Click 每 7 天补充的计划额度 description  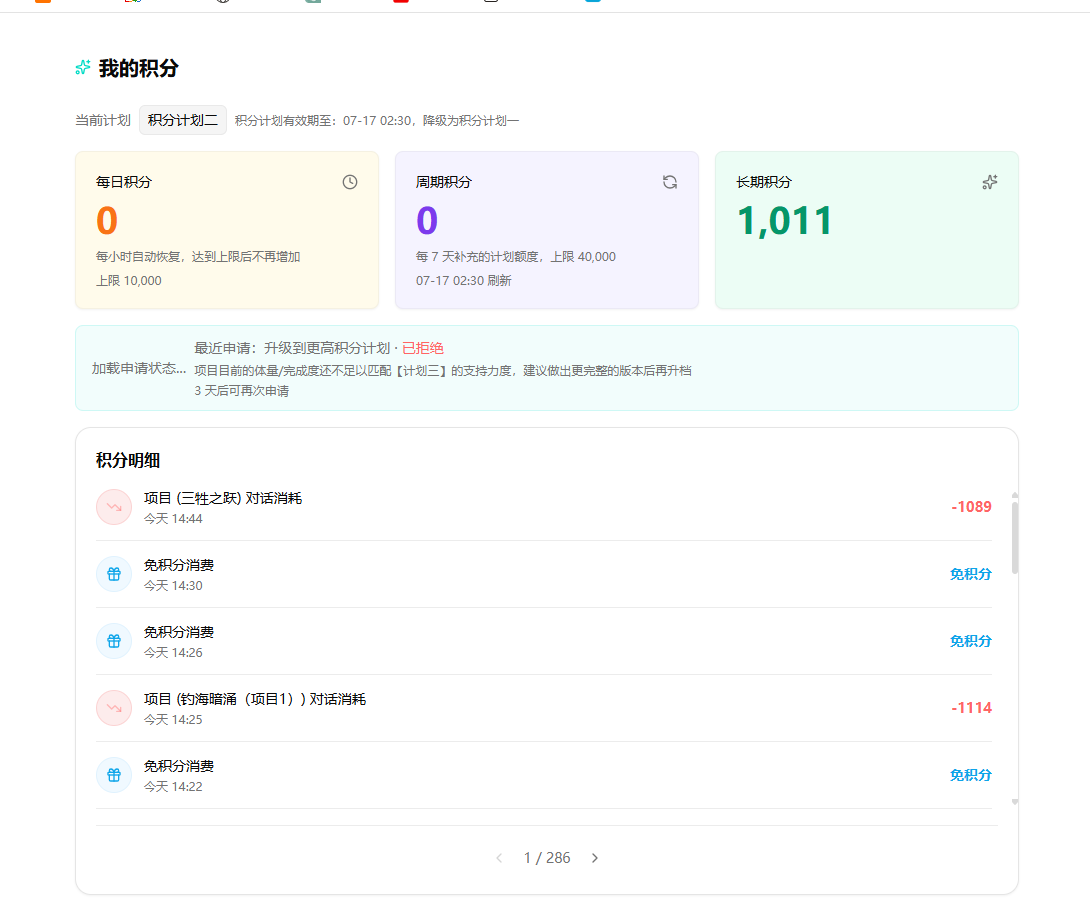pyautogui.click(x=516, y=256)
